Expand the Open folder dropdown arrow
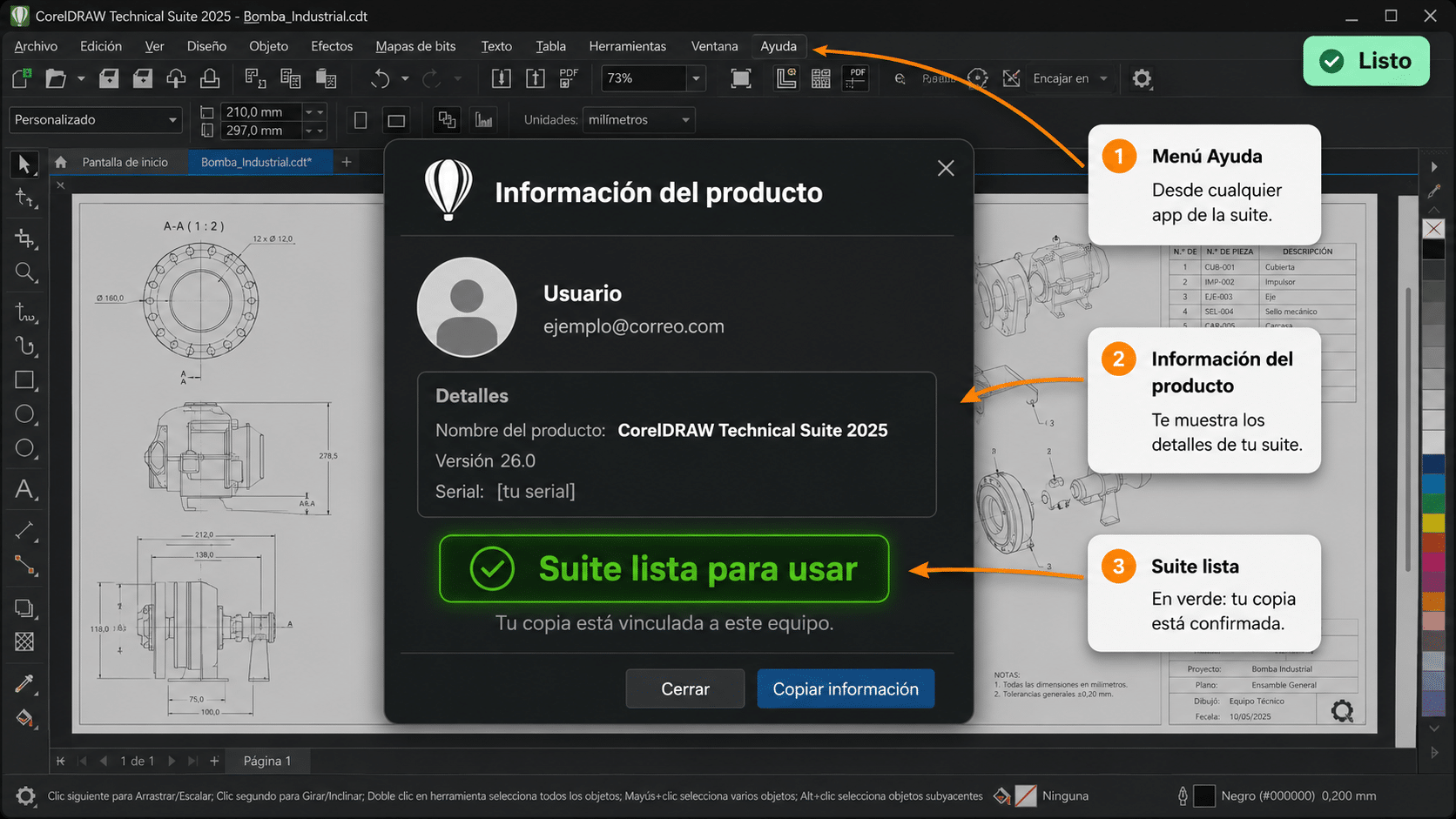Screen dimensions: 1456x819 (81, 78)
